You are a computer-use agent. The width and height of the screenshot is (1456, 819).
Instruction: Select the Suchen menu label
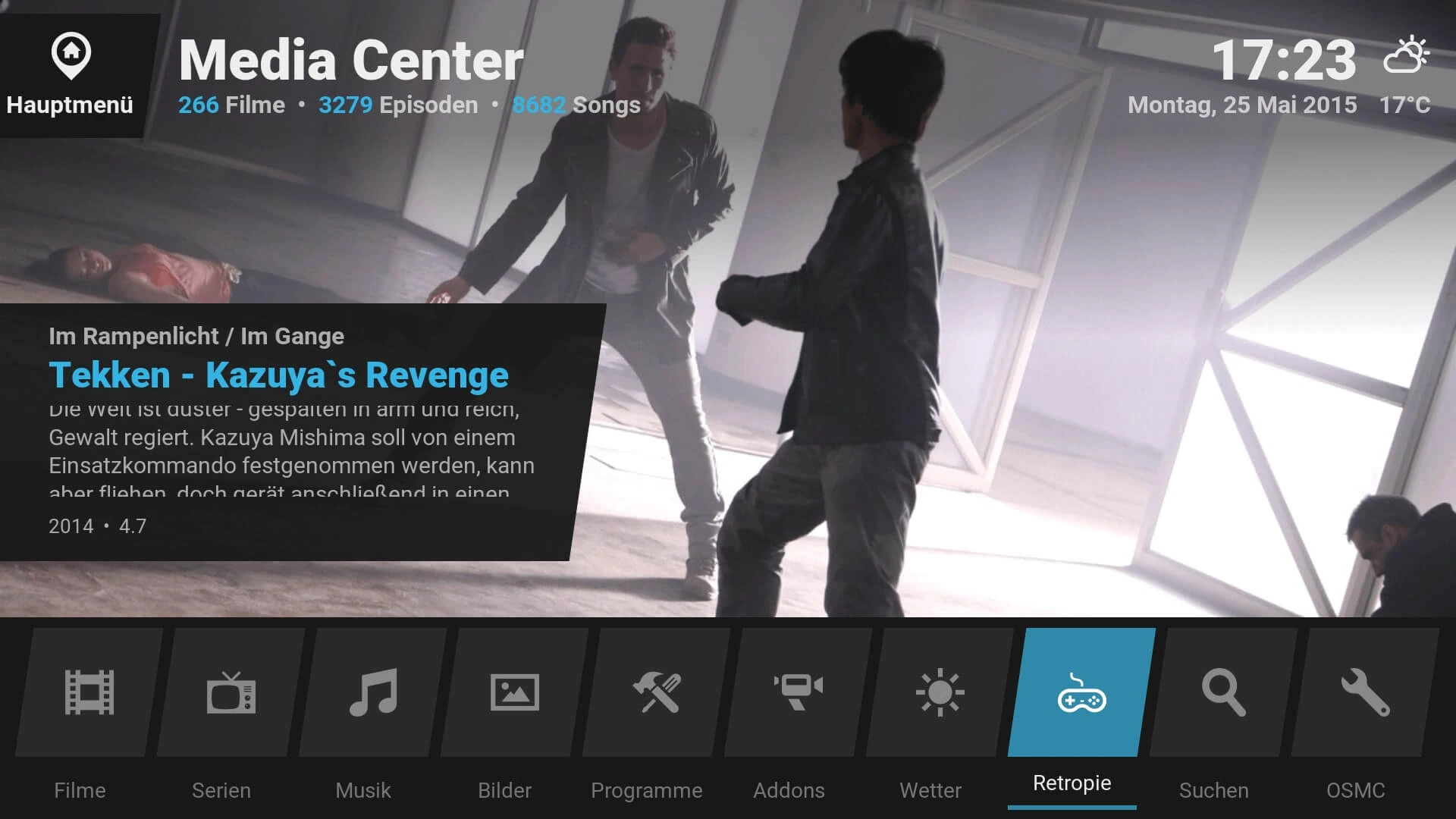click(1214, 790)
